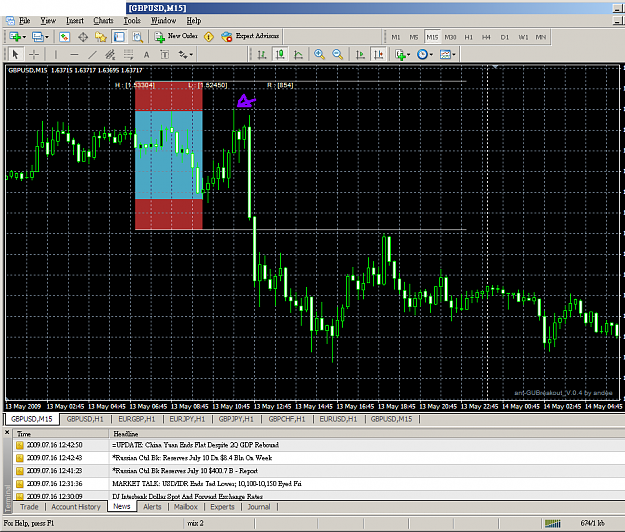Viewport: 625px width, 532px height.
Task: Open the Window menu
Action: point(163,21)
